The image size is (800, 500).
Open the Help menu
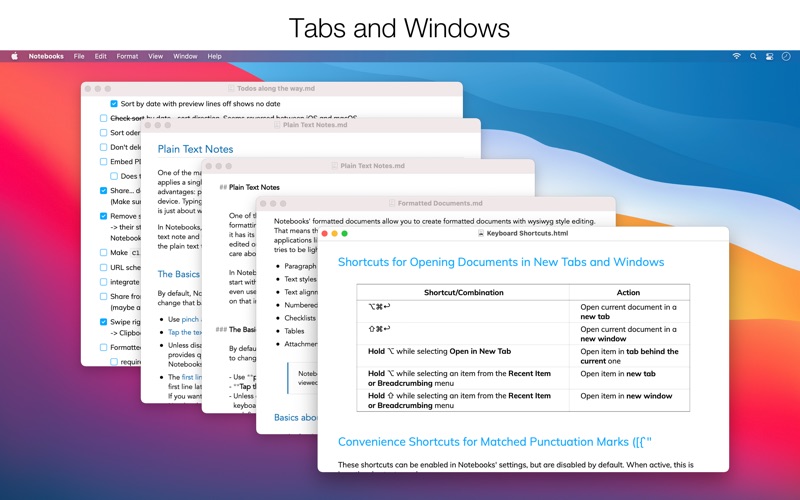(x=214, y=56)
